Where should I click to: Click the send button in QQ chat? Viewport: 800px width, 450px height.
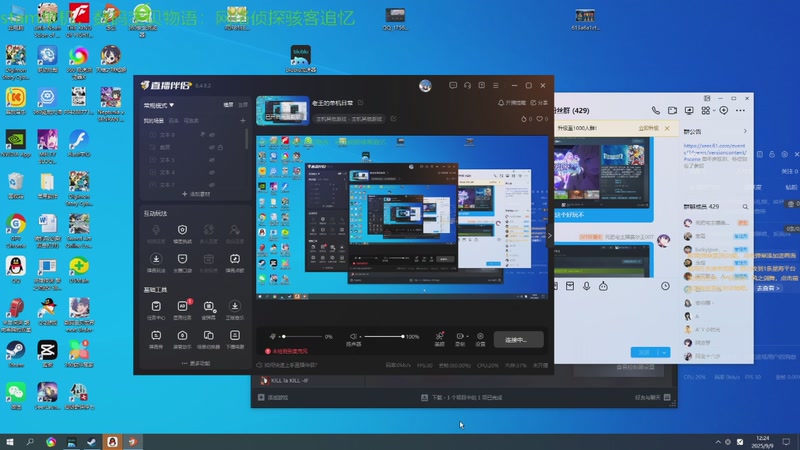645,353
